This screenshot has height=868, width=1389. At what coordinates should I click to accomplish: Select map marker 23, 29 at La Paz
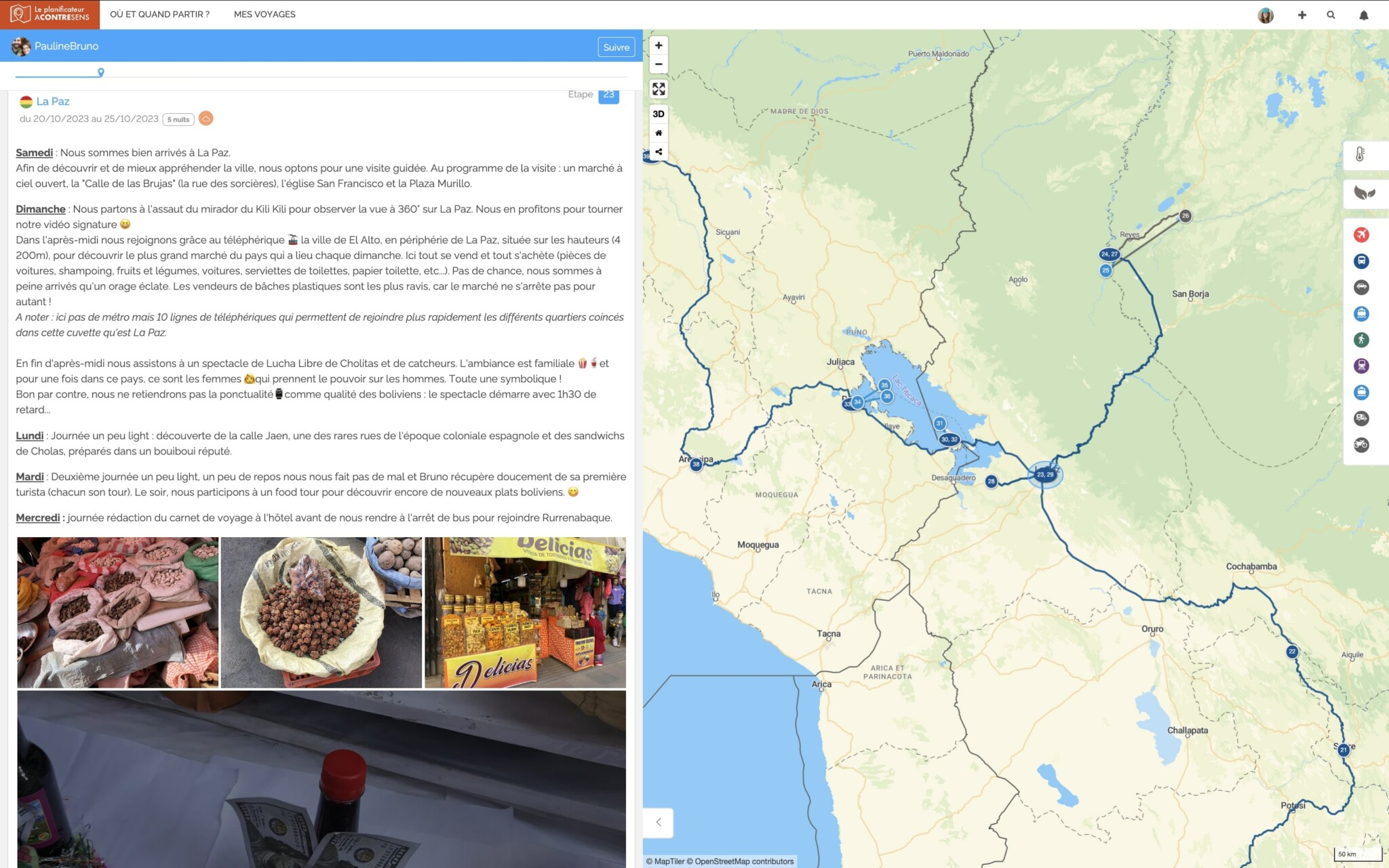pyautogui.click(x=1044, y=474)
